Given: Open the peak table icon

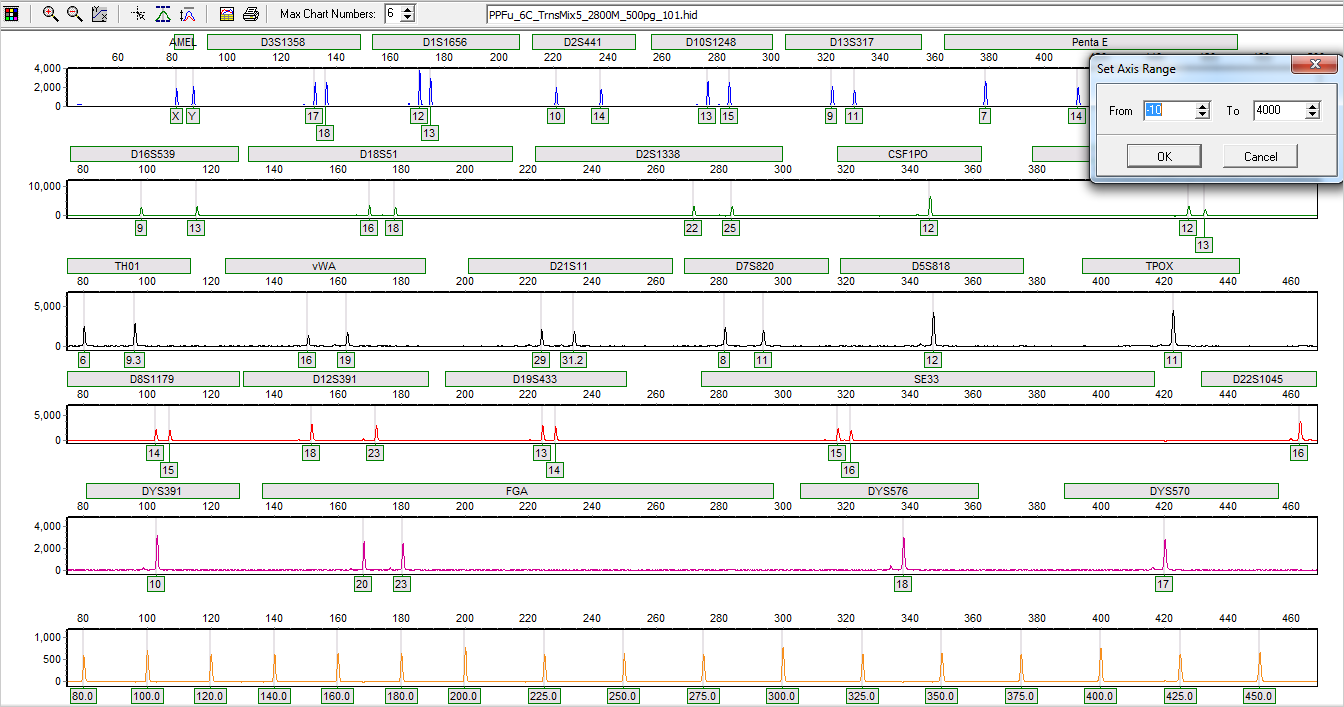Looking at the screenshot, I should point(226,14).
